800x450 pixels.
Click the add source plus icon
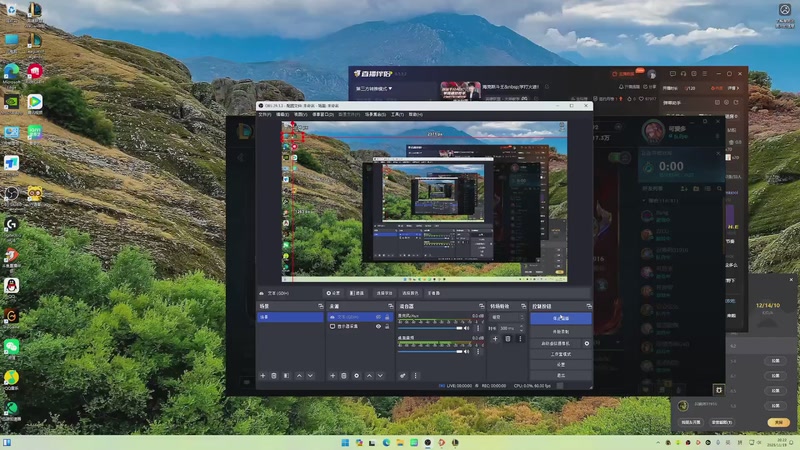pyautogui.click(x=333, y=376)
